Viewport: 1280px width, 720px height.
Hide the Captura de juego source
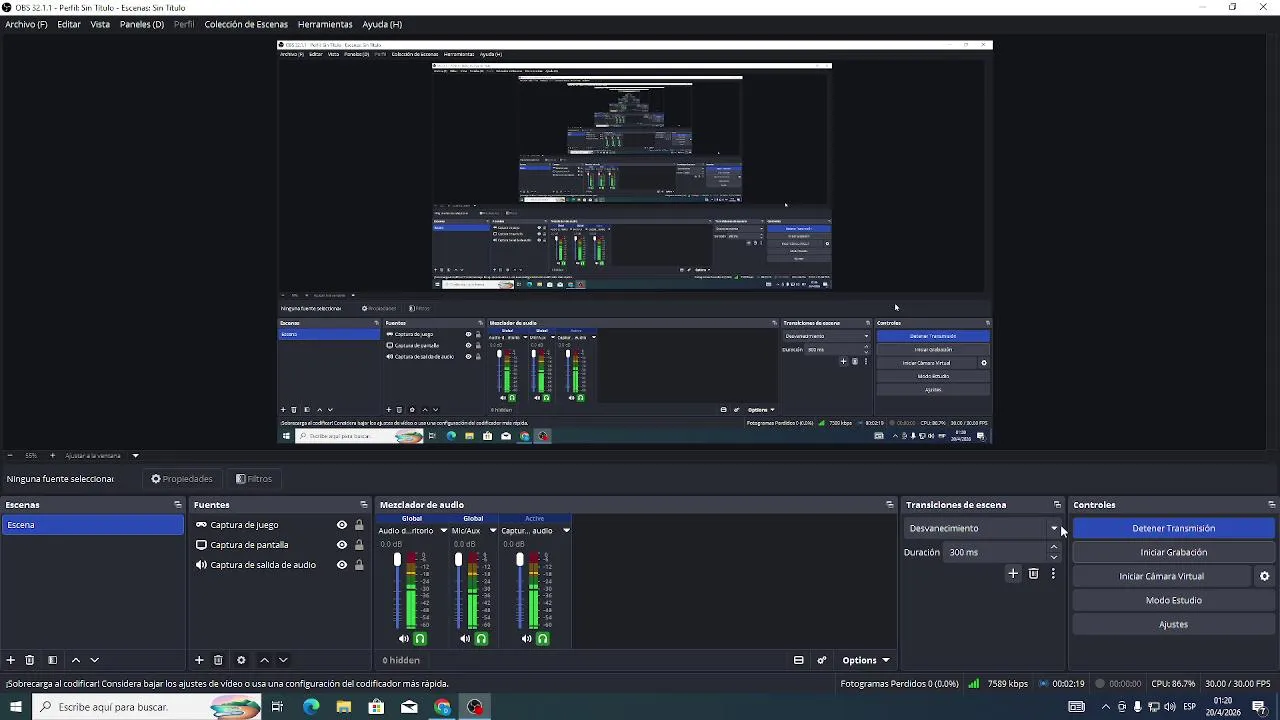tap(342, 525)
